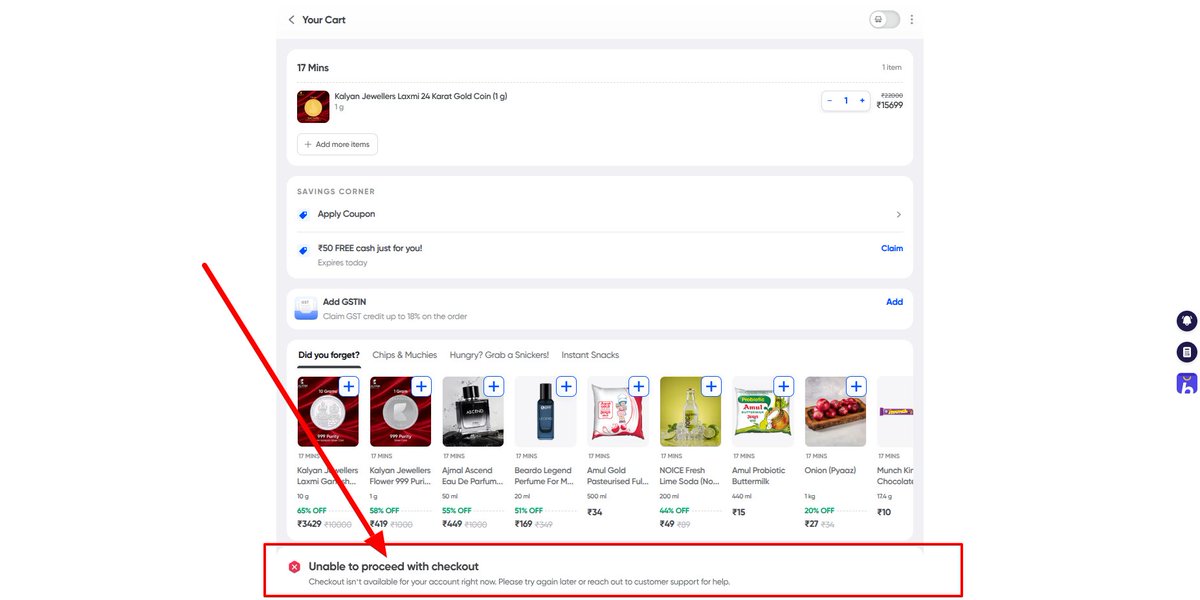Add Kalyan Jewellers Flower 999 Purity coin
Screen dimensions: 1200x600
421,386
